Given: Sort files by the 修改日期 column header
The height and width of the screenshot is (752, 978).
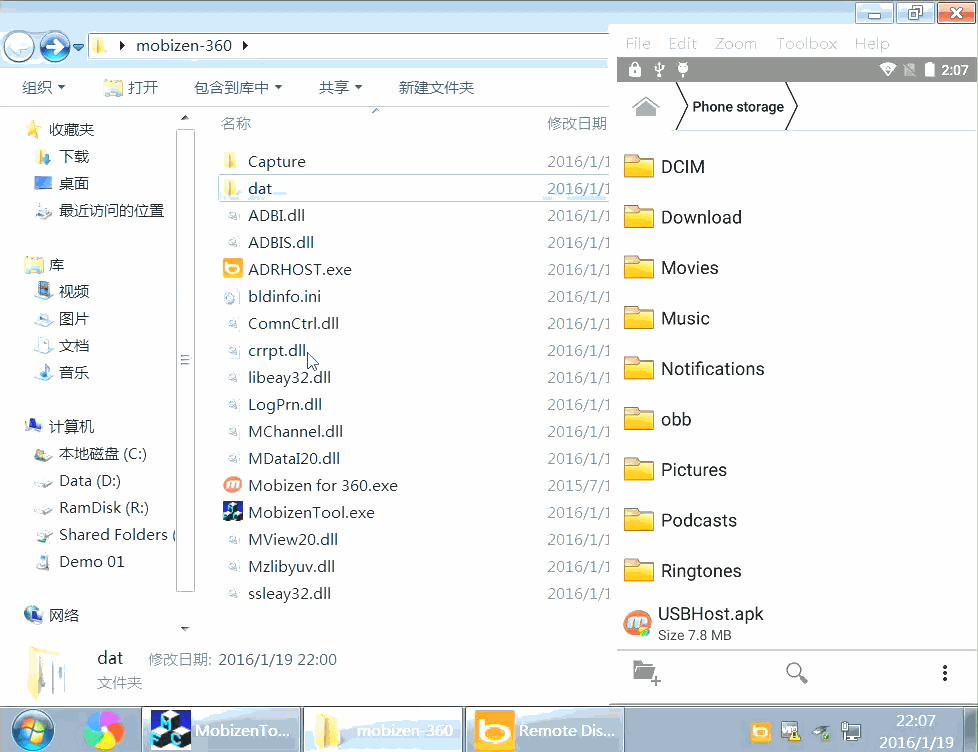Looking at the screenshot, I should [x=576, y=123].
